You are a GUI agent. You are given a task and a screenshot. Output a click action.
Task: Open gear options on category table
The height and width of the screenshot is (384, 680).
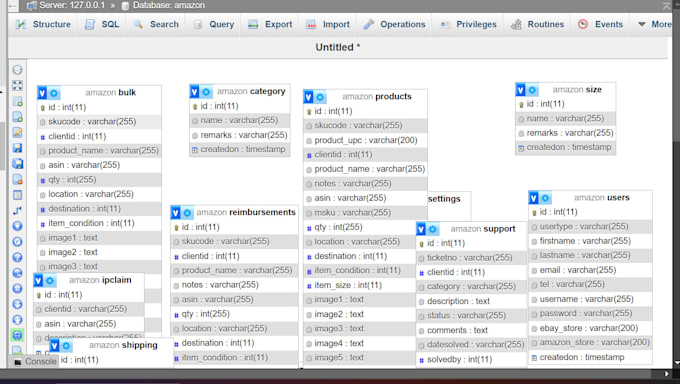206,92
